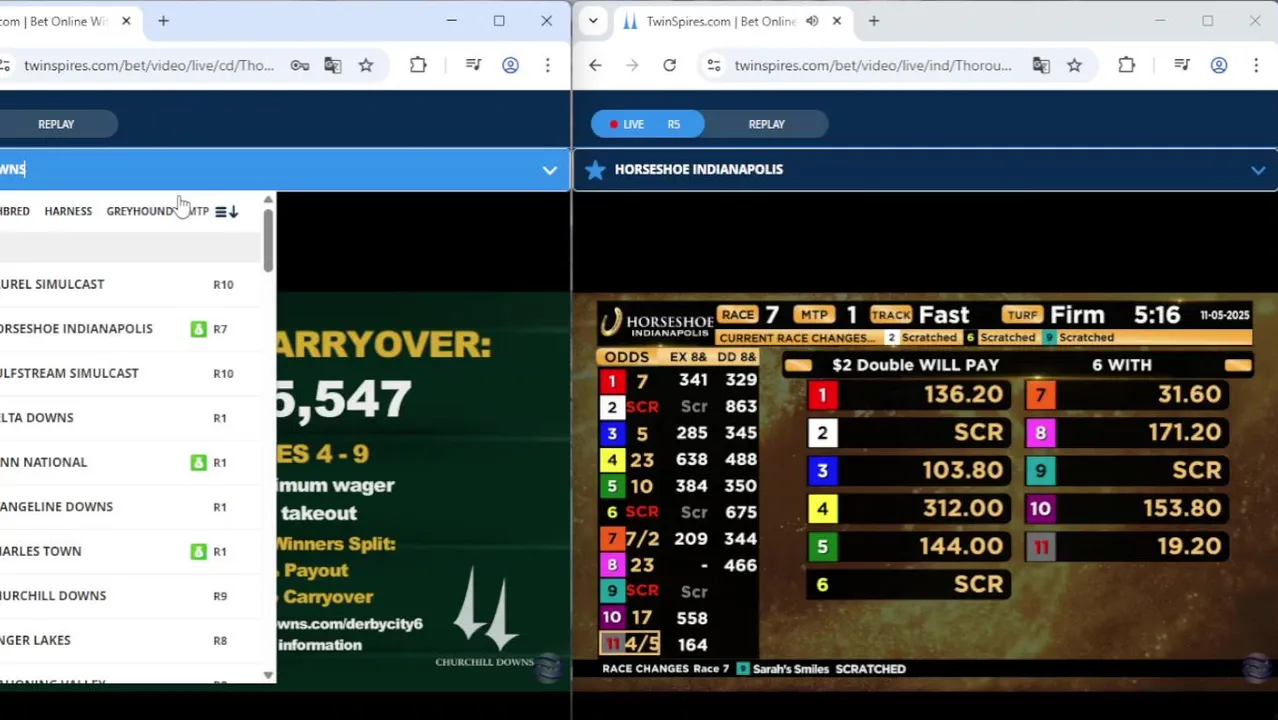Click green money bag icon for Penn National
This screenshot has width=1278, height=720.
point(198,462)
